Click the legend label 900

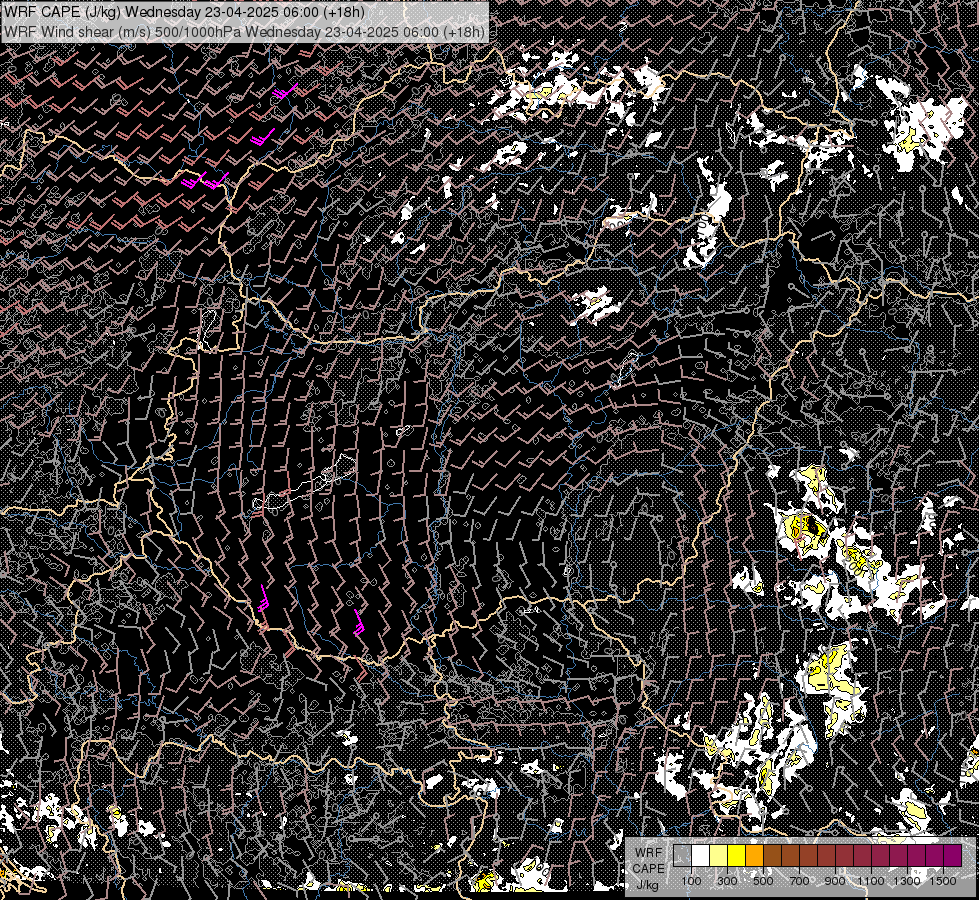click(835, 881)
